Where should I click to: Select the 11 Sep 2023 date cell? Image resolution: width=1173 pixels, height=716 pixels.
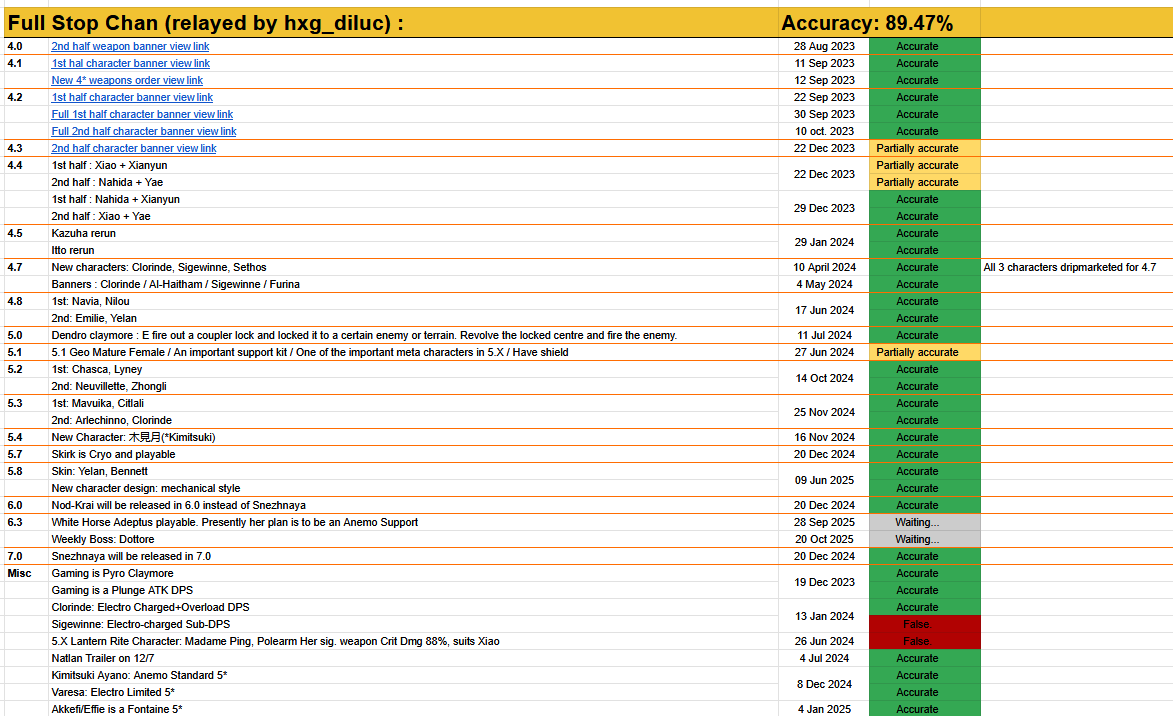pyautogui.click(x=824, y=64)
